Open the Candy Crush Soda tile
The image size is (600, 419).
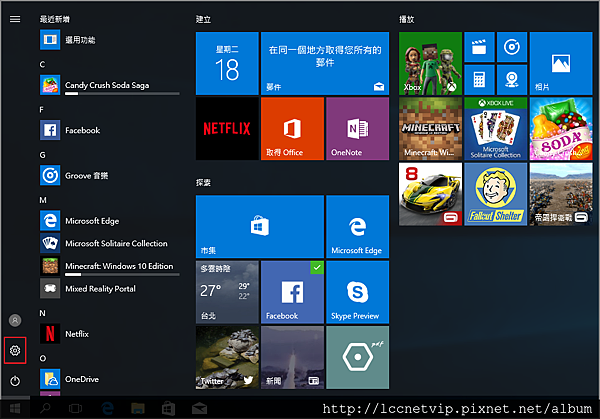coord(561,129)
